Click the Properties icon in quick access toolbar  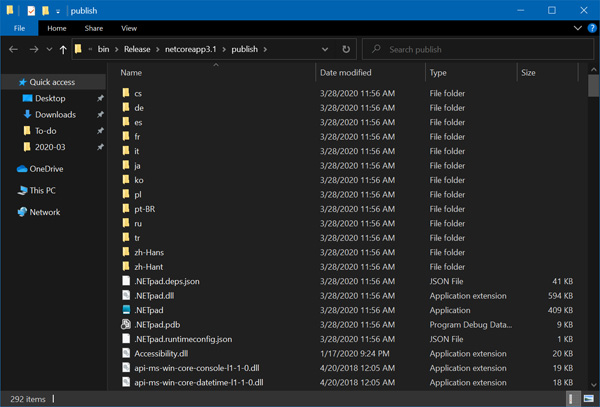click(x=30, y=11)
